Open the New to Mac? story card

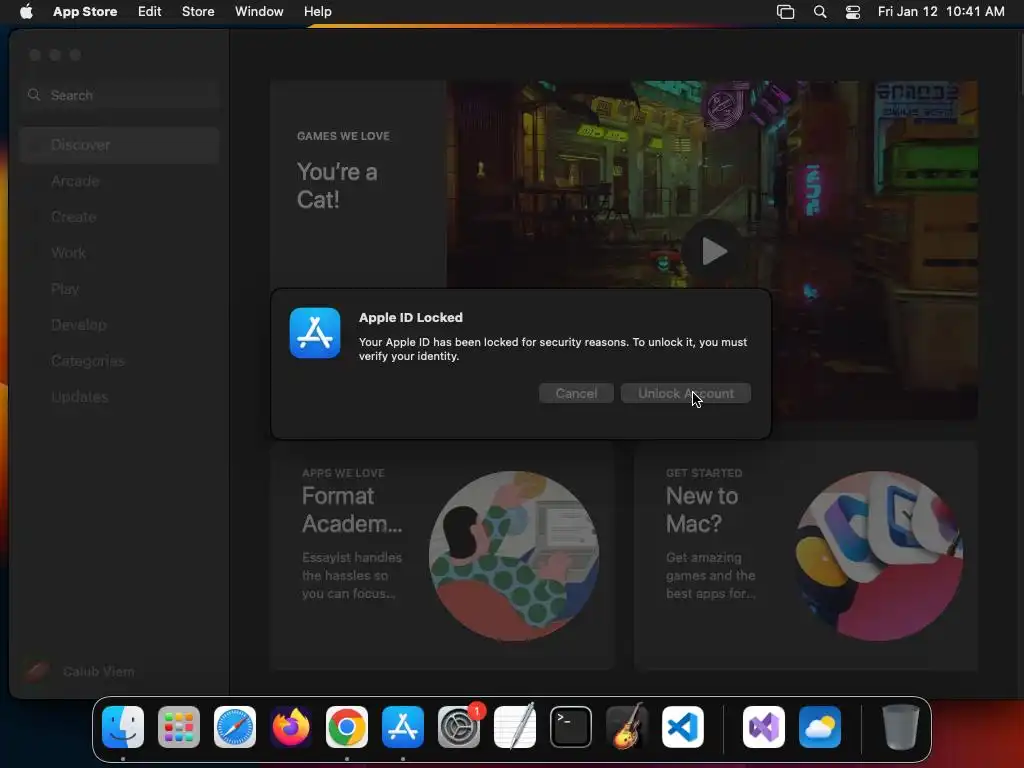pyautogui.click(x=806, y=556)
